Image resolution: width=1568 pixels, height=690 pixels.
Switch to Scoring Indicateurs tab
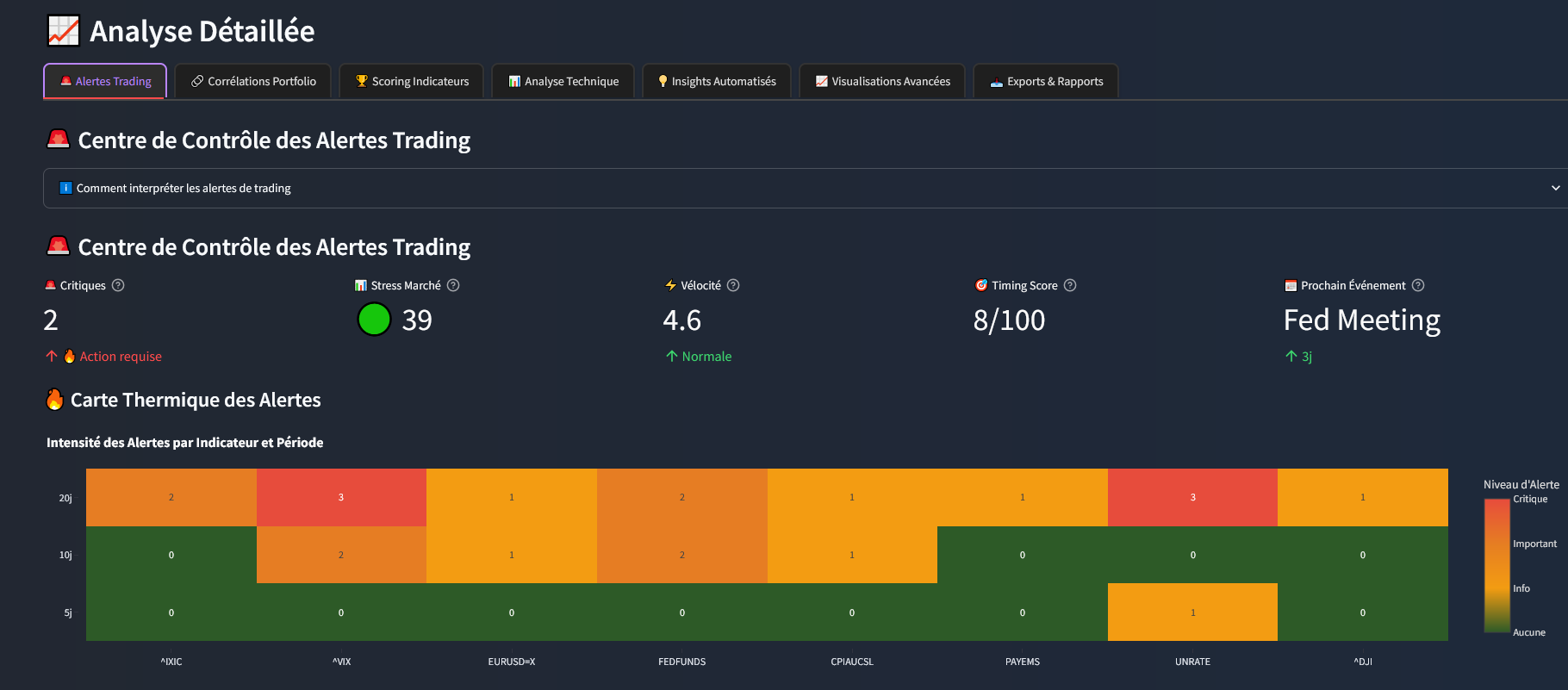(x=412, y=81)
